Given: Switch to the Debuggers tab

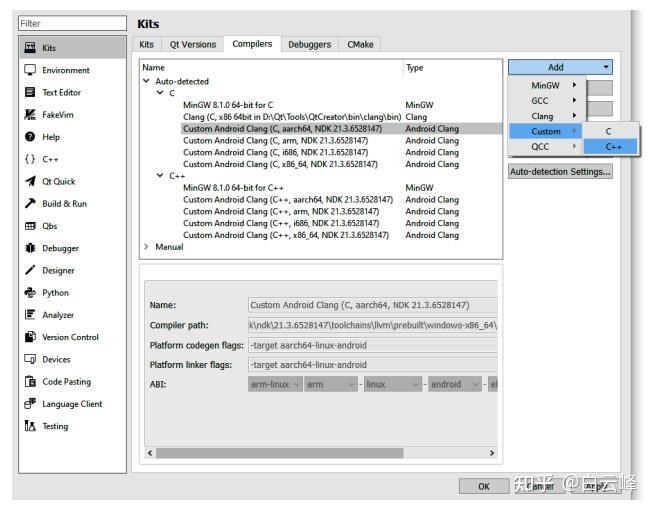Looking at the screenshot, I should click(309, 45).
